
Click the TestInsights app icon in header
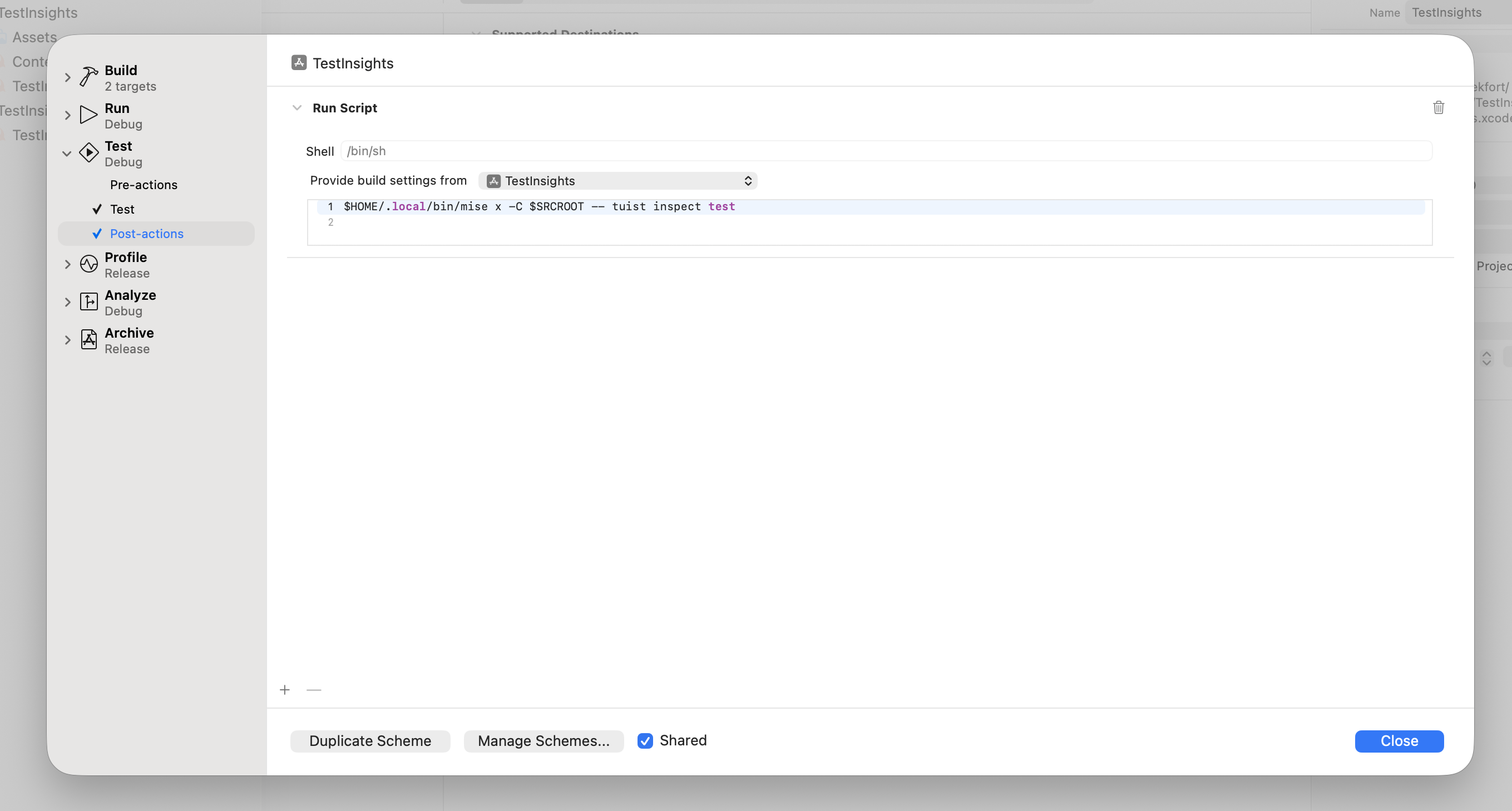point(299,62)
